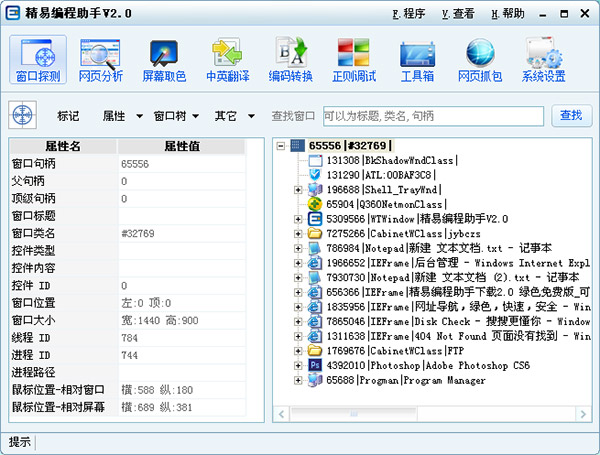Screen dimensions: 600x455
Task: Click the folder icon for FTP CabinetWClass
Action: point(315,350)
